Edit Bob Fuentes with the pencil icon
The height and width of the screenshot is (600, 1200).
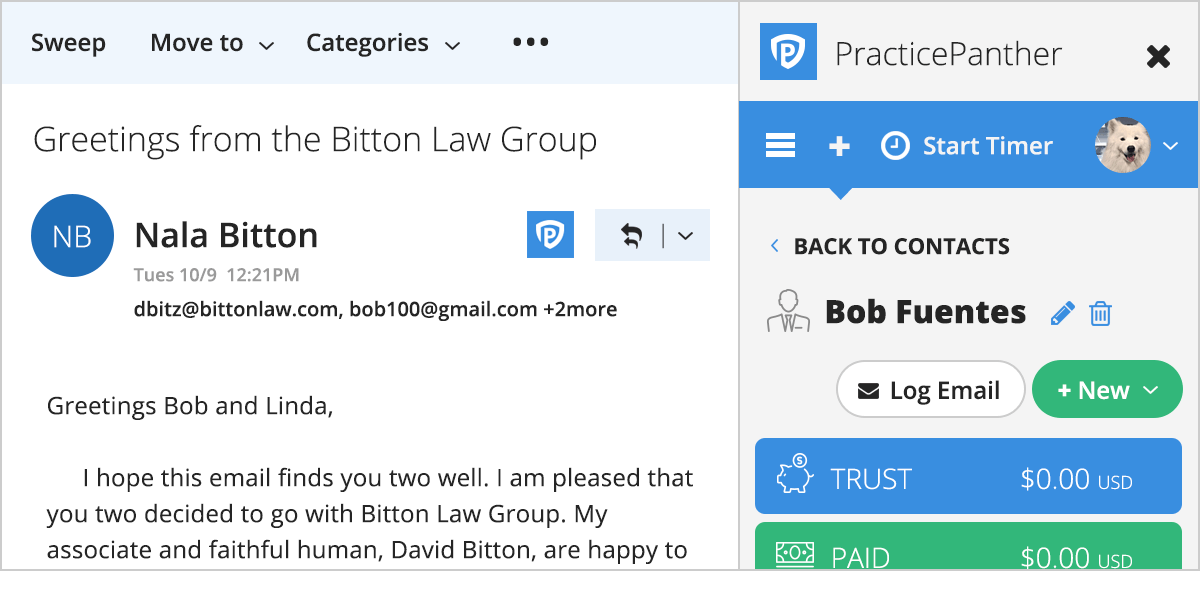1063,313
